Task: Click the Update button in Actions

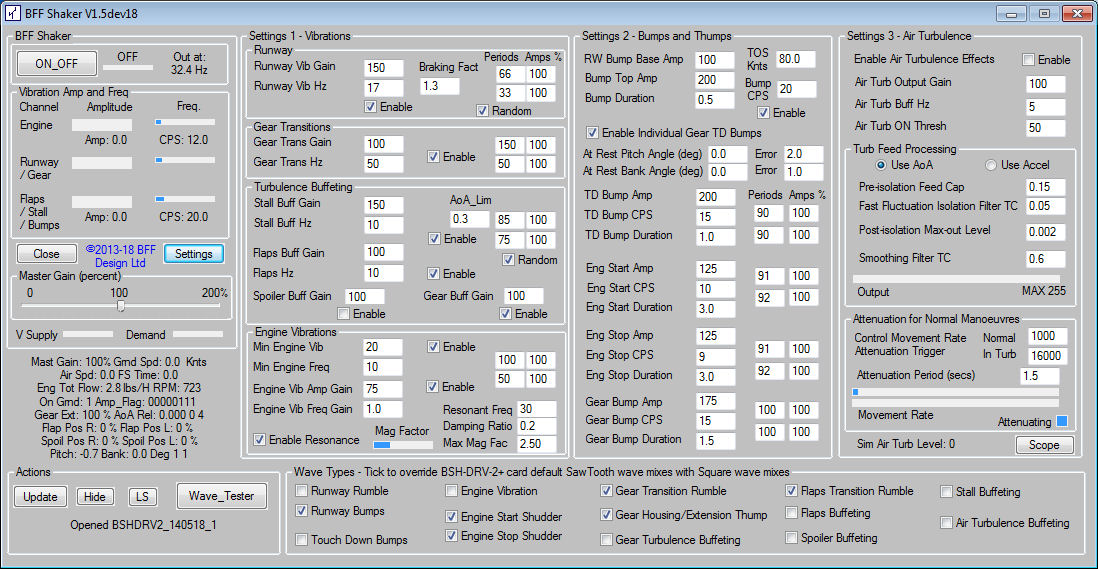Action: [x=41, y=497]
